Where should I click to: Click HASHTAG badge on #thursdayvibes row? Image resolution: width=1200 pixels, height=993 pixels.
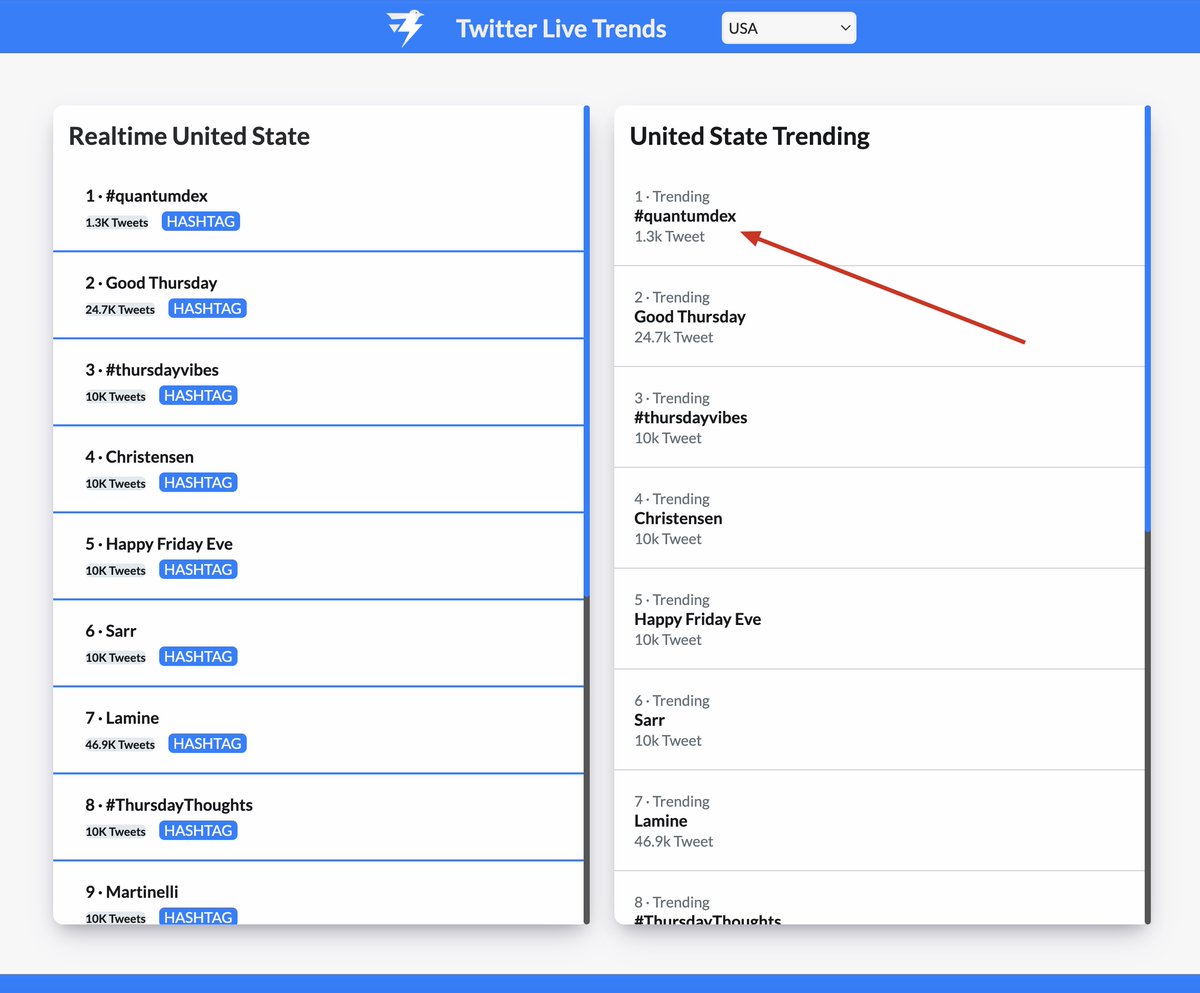point(198,395)
